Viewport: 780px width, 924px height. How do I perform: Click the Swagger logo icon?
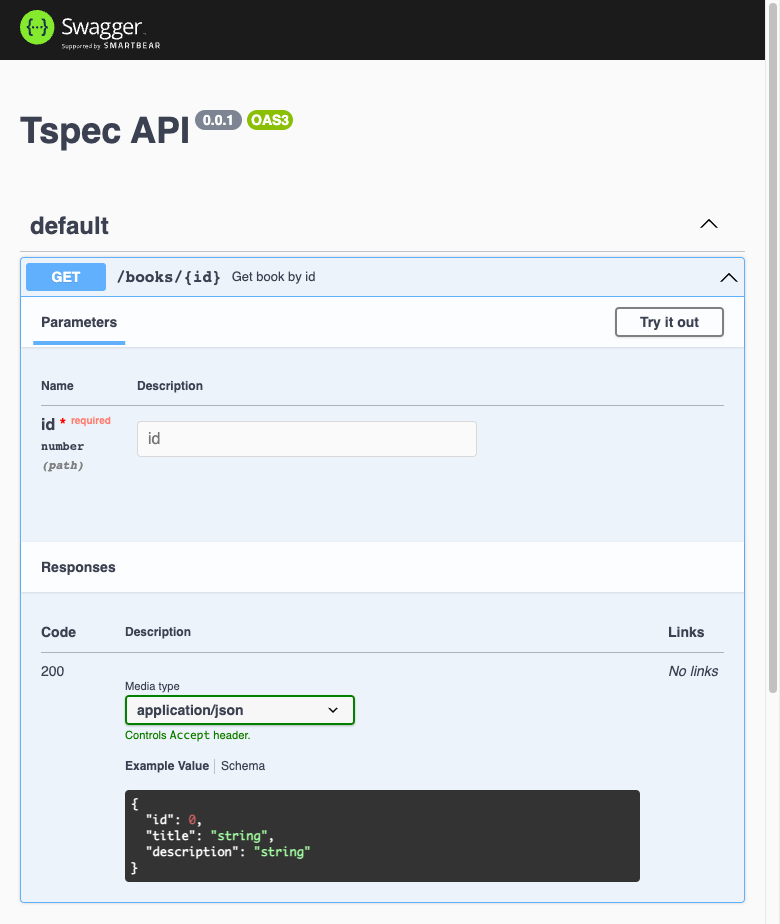36,27
